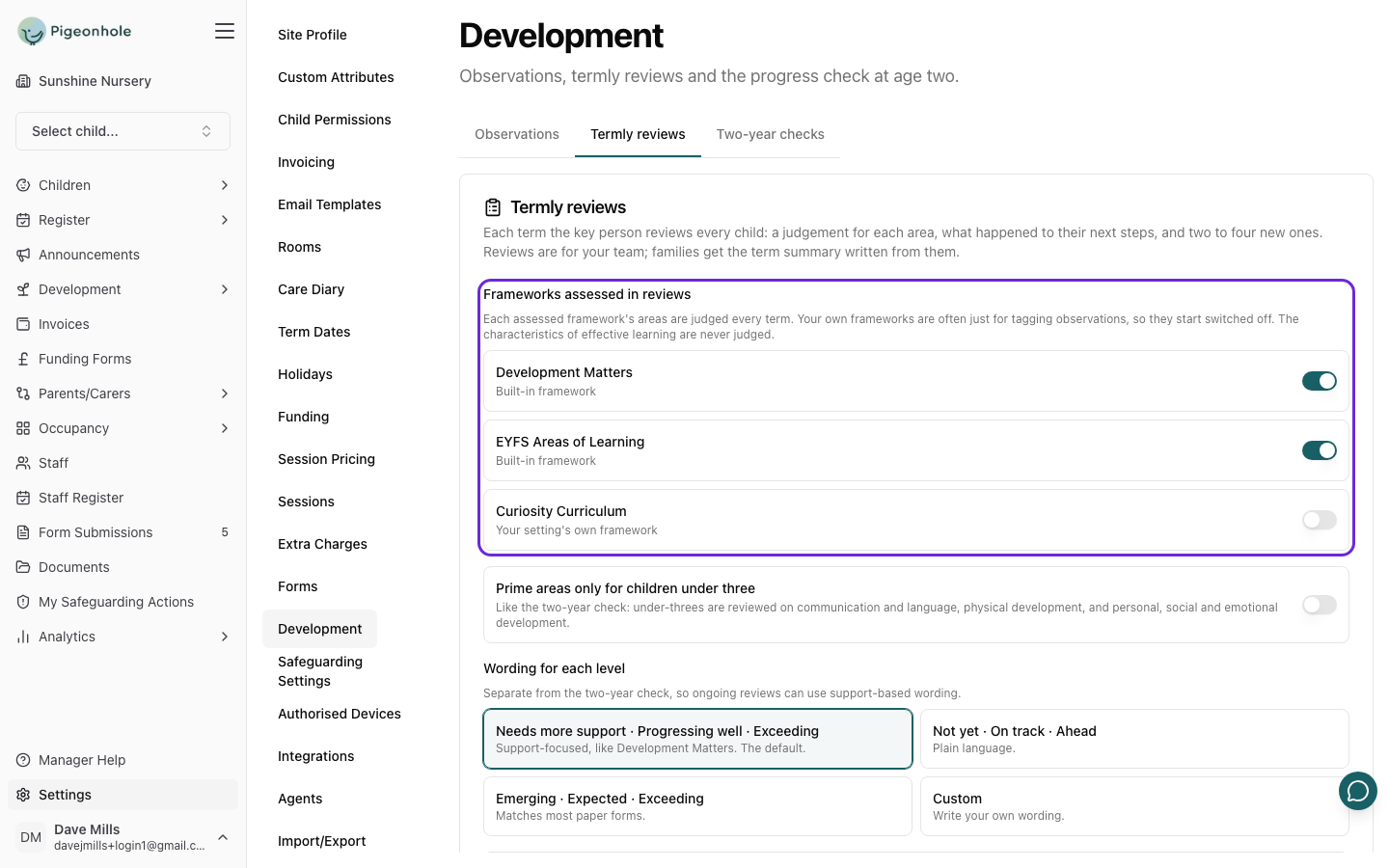Click the Invoices icon in sidebar

click(23, 324)
